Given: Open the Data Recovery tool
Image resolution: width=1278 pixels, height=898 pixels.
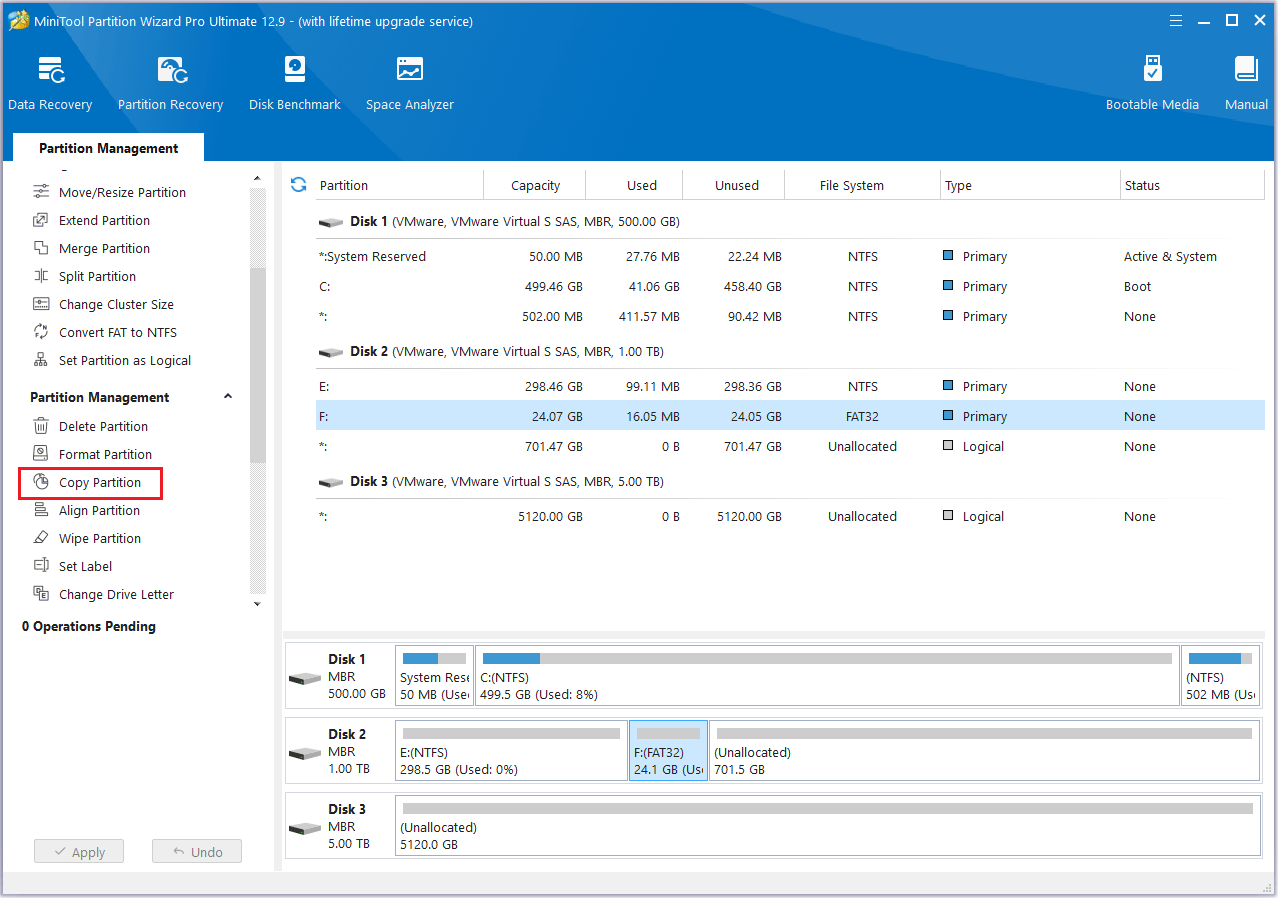Looking at the screenshot, I should point(50,82).
